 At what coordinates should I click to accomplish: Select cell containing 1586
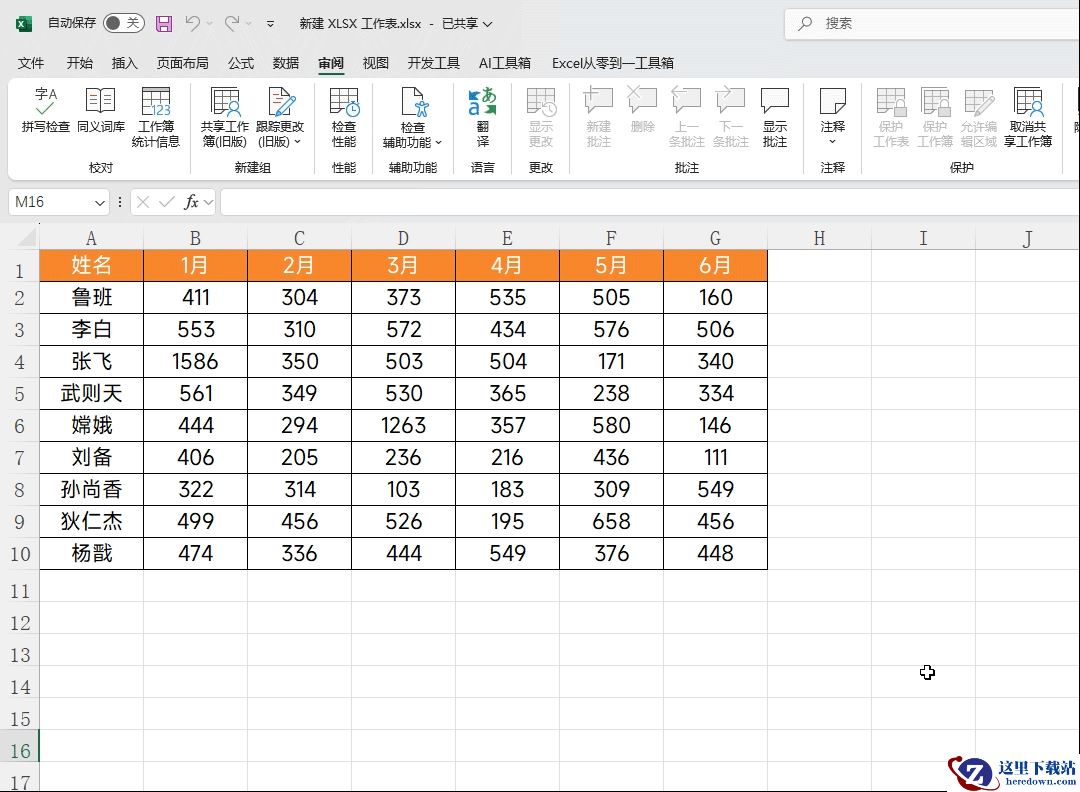[195, 362]
